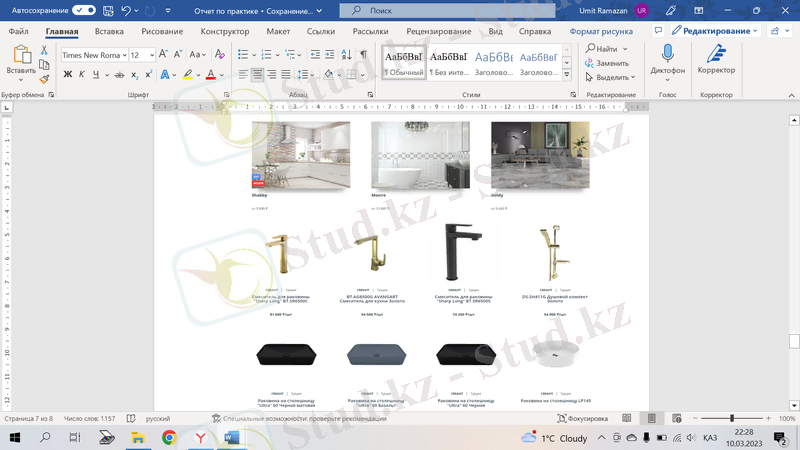Toggle show paragraph marks
The width and height of the screenshot is (800, 450).
(x=363, y=54)
